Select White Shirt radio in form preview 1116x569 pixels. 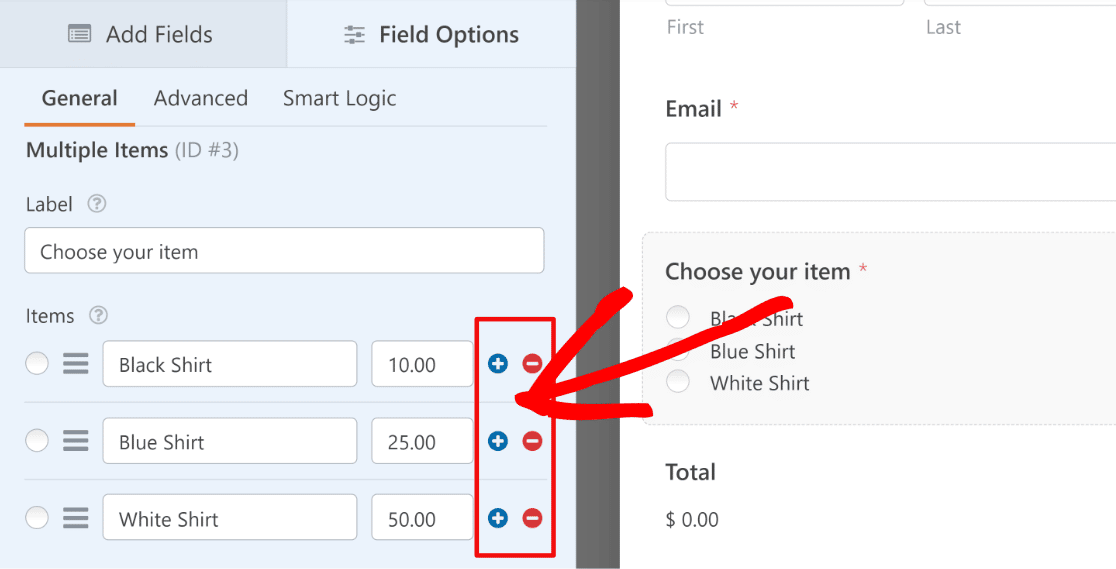(x=678, y=382)
